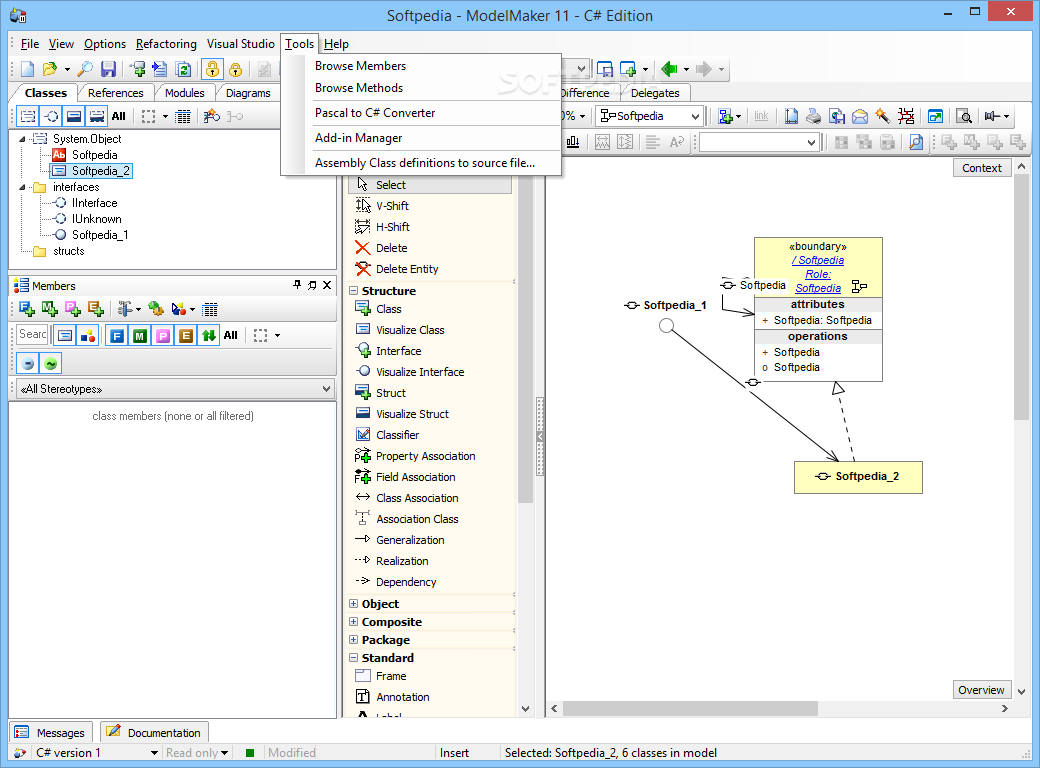Click the refresh import icon

pos(183,69)
